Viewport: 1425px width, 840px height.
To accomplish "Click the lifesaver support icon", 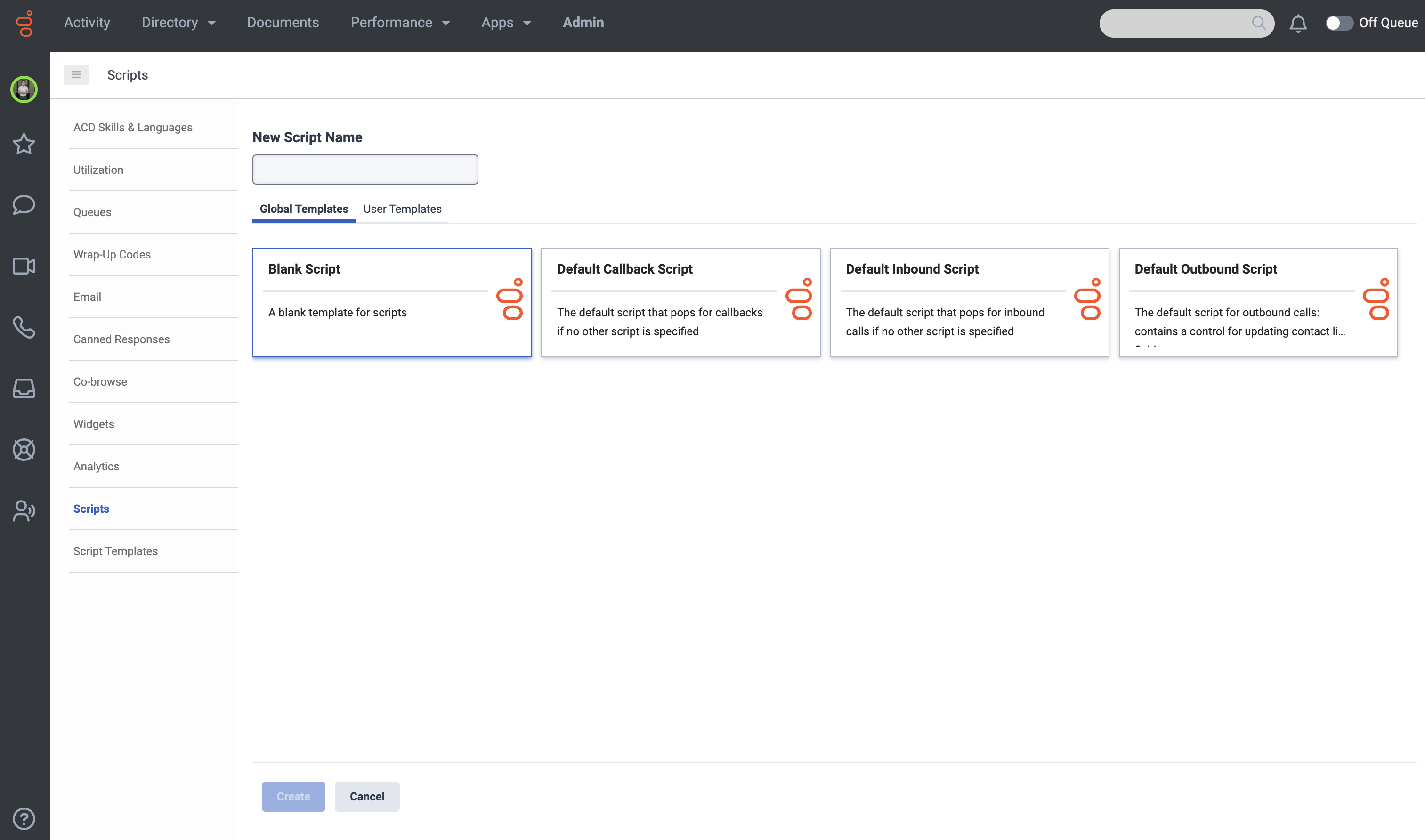I will coord(24,450).
